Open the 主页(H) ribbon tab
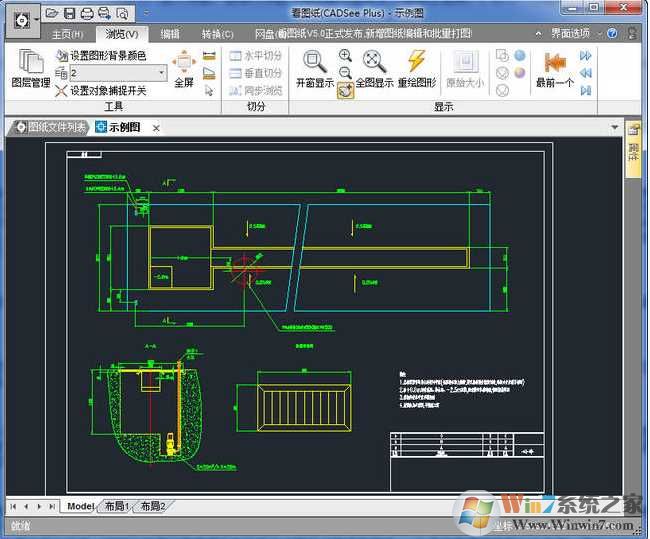Screen dimensions: 650x539 click(x=68, y=34)
